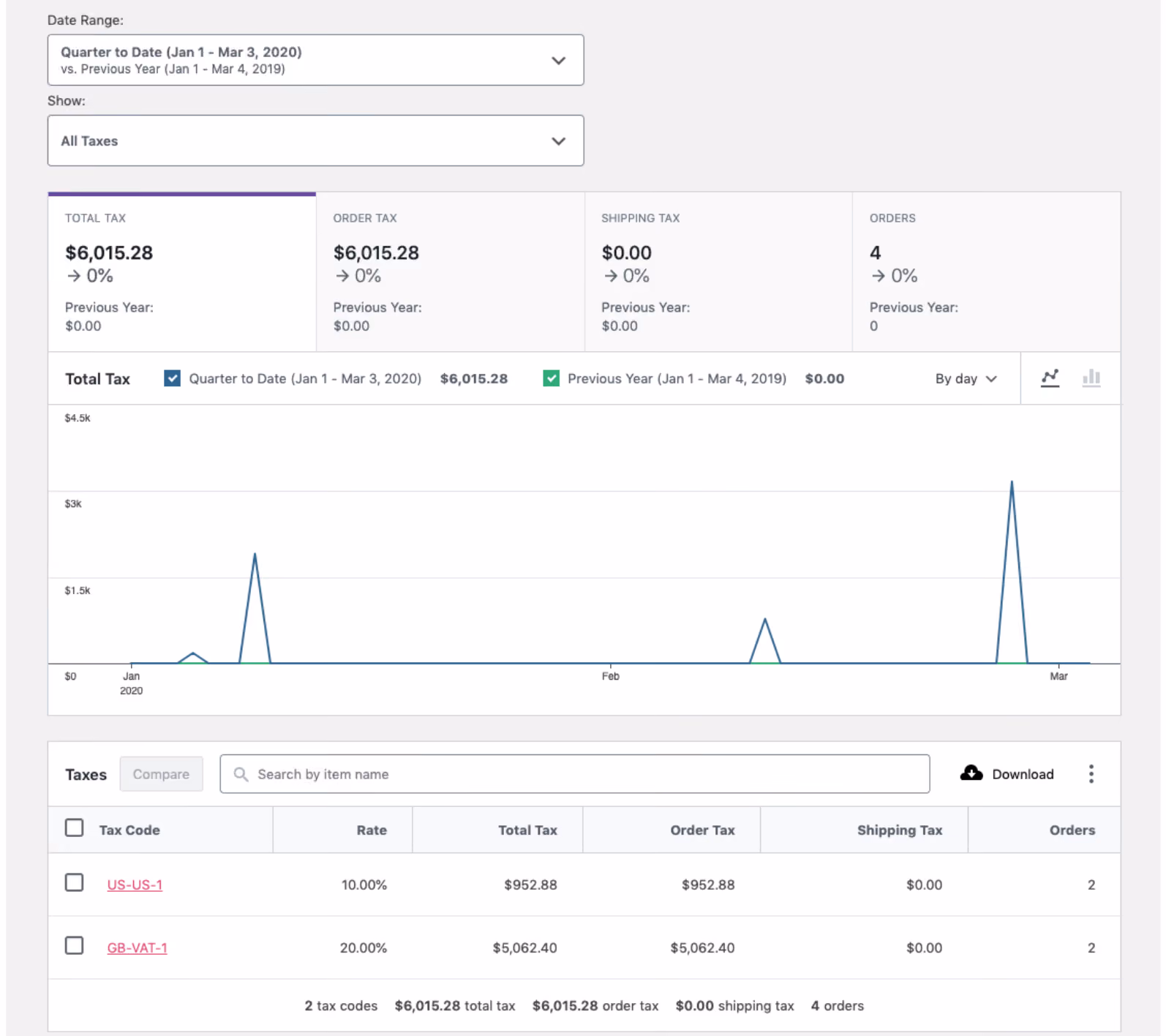This screenshot has height=1036, width=1166.
Task: Select the Shipping Tax summary tab
Action: (718, 272)
